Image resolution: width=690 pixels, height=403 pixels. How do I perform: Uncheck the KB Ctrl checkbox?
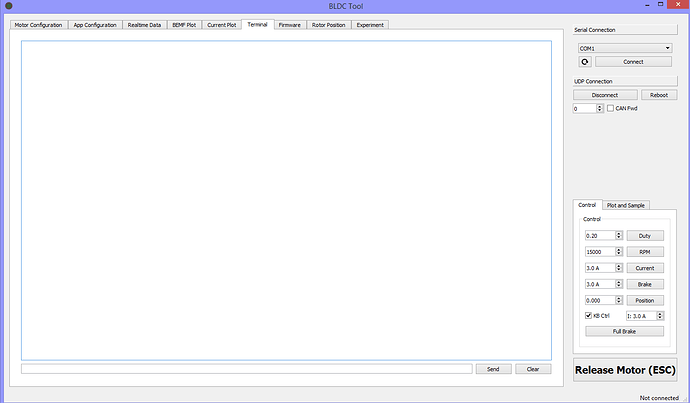tap(589, 316)
